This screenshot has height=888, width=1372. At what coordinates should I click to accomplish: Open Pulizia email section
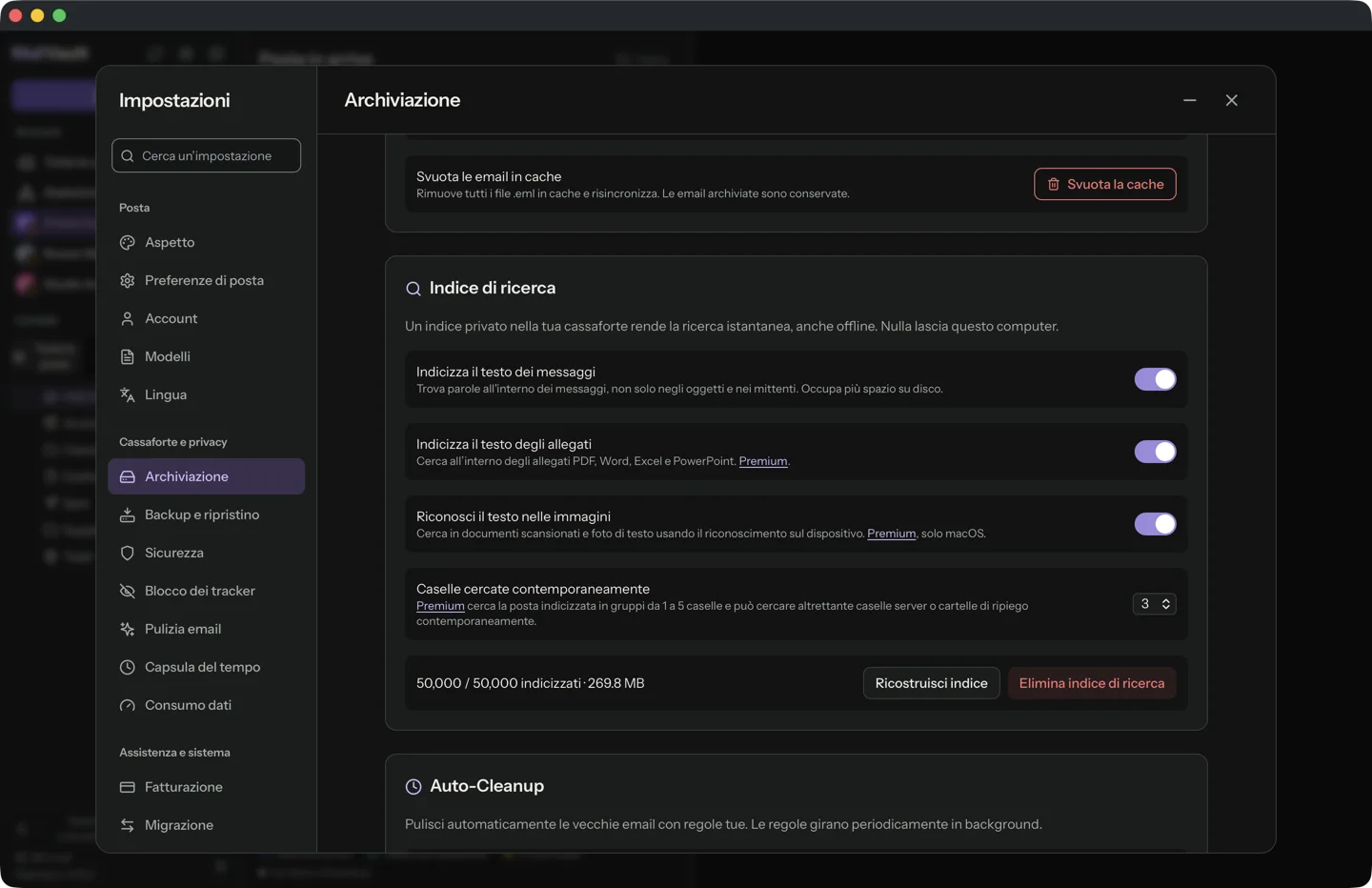(x=207, y=630)
